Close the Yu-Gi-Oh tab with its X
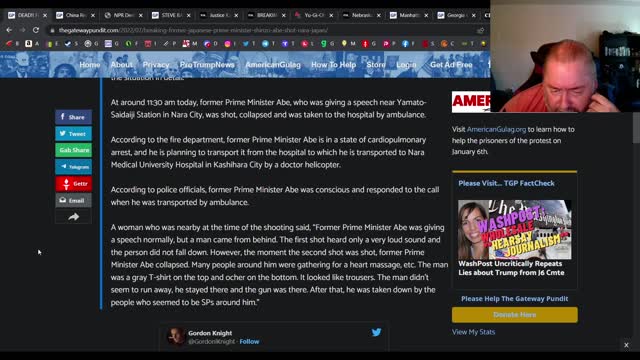The width and height of the screenshot is (640, 360). pos(331,16)
